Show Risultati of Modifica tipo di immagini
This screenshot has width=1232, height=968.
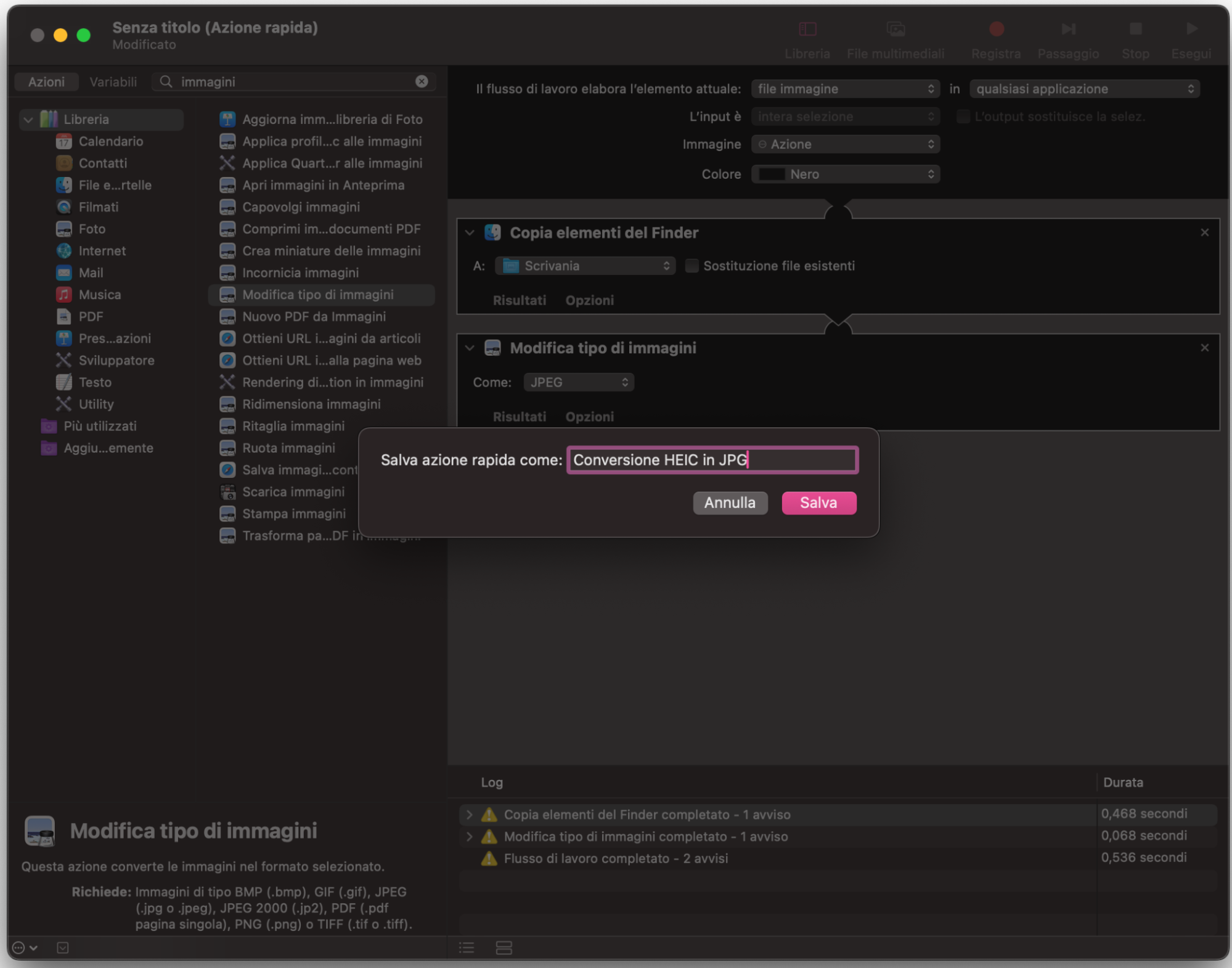(x=520, y=417)
